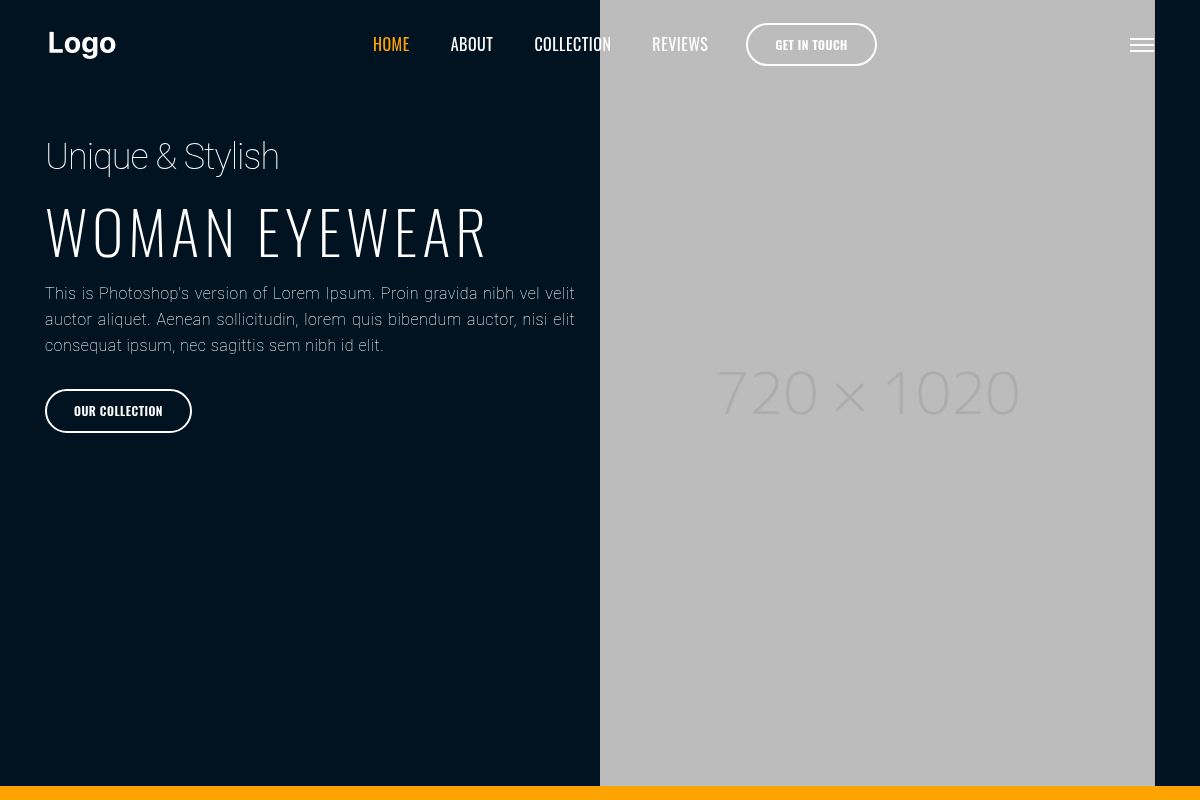Screen dimensions: 1200x800
Task: Select the Unique & Stylish subtitle
Action: (162, 156)
